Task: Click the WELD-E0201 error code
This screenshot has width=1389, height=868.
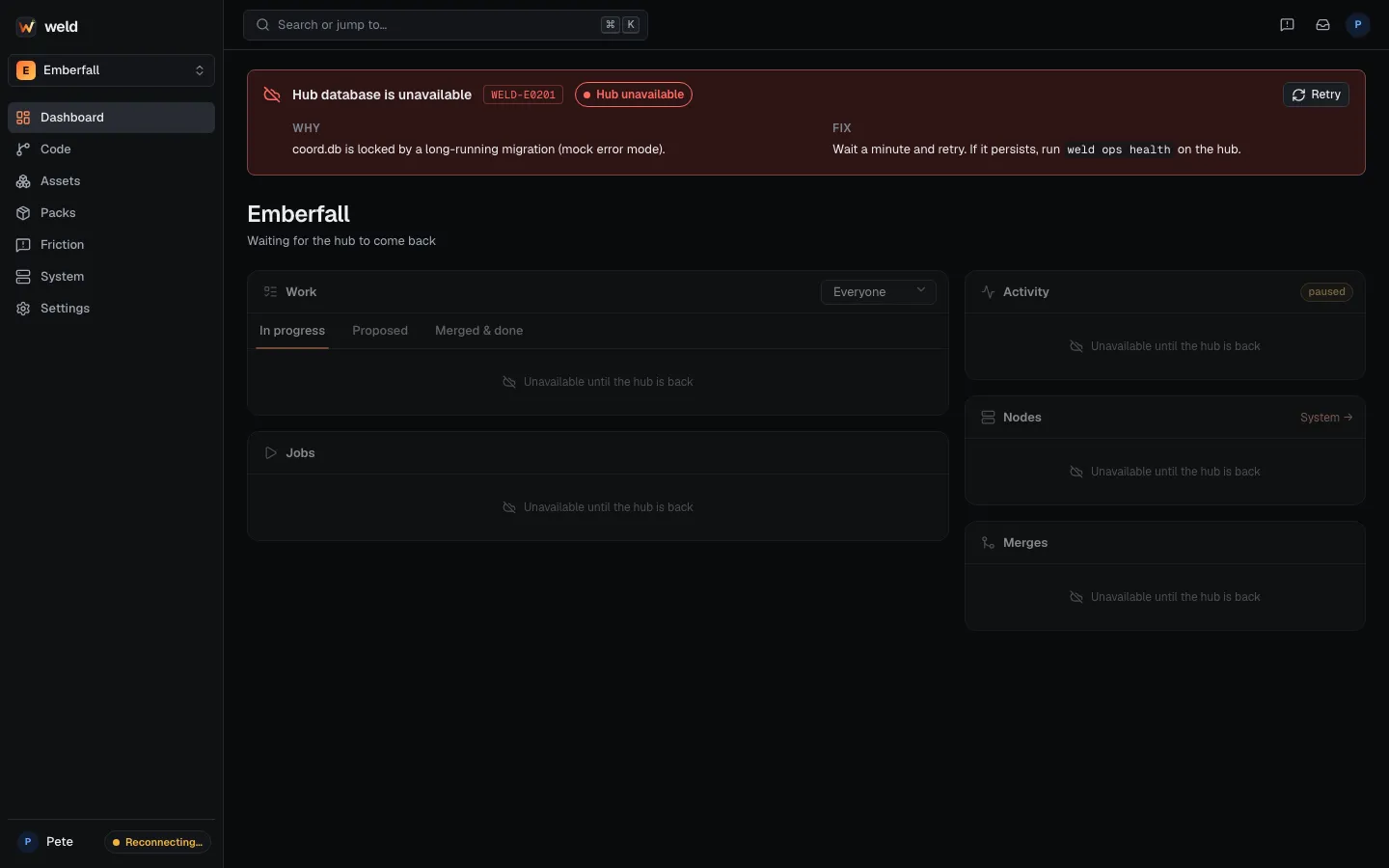Action: pos(523,95)
